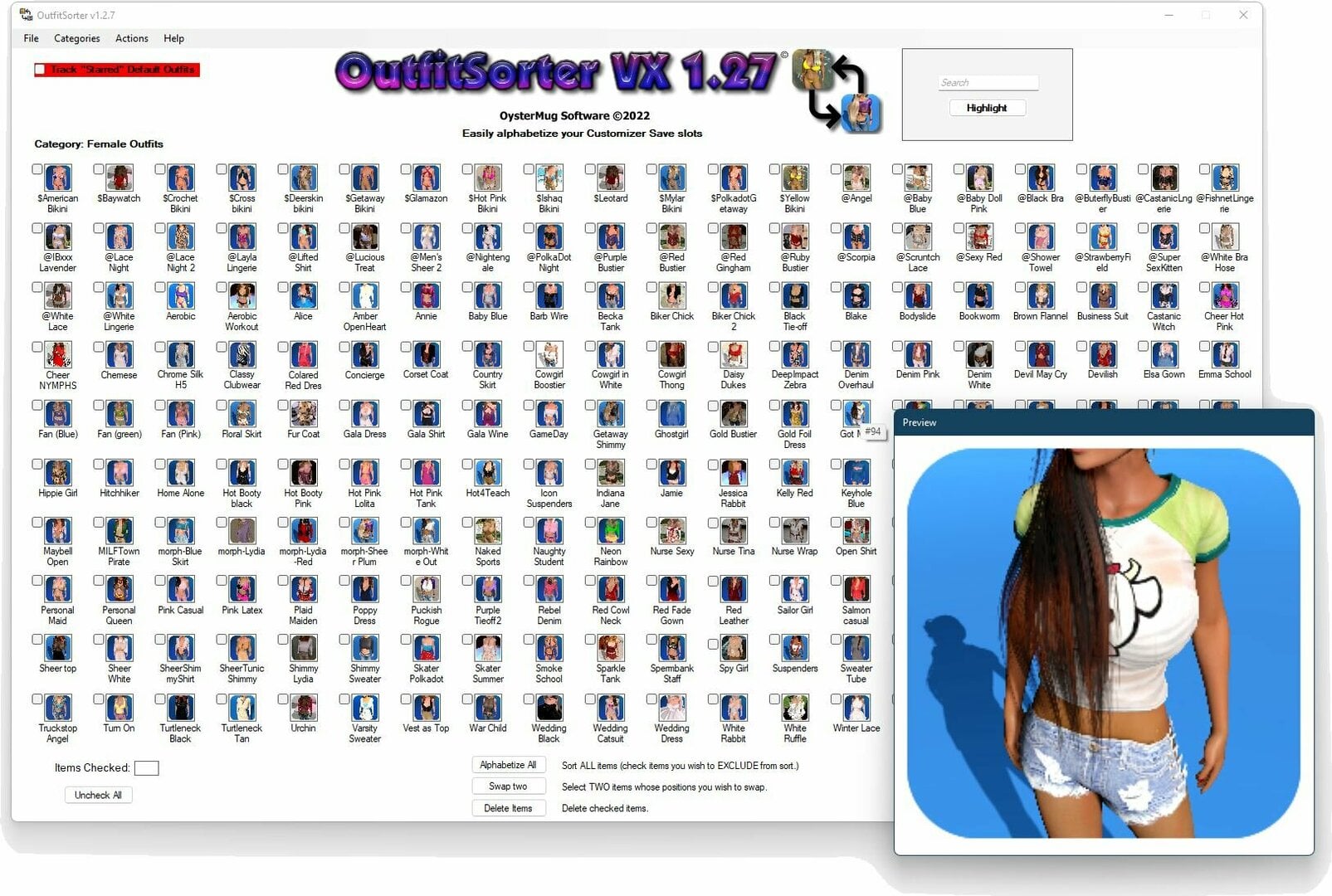Viewport: 1332px width, 896px height.
Task: Click the War Child outfit icon
Action: point(488,708)
